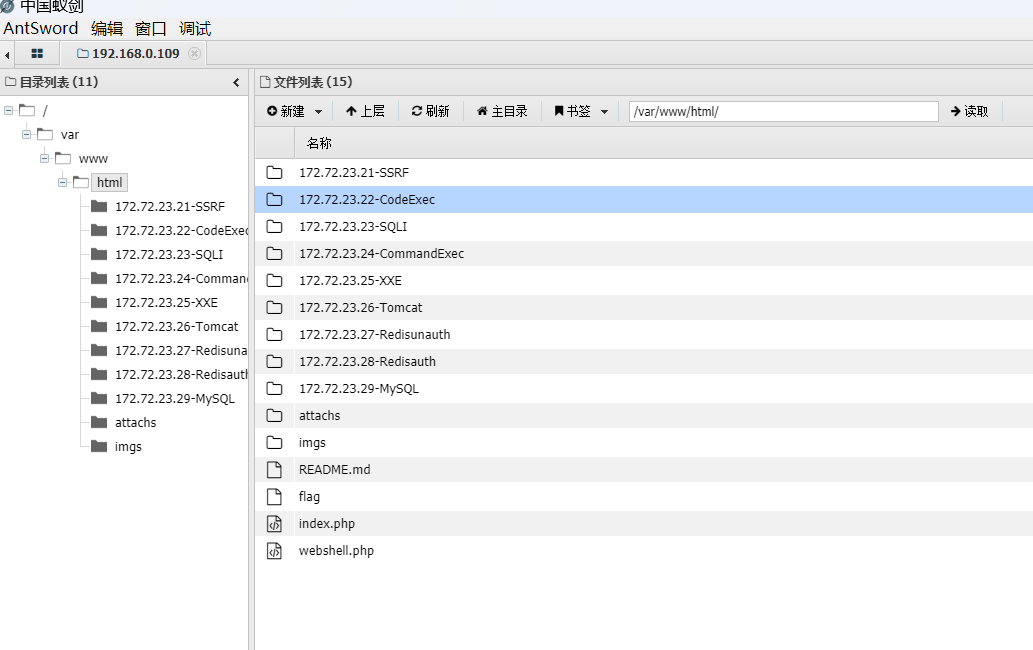Viewport: 1033px width, 650px height.
Task: Click the 名称 column header
Action: coord(319,143)
